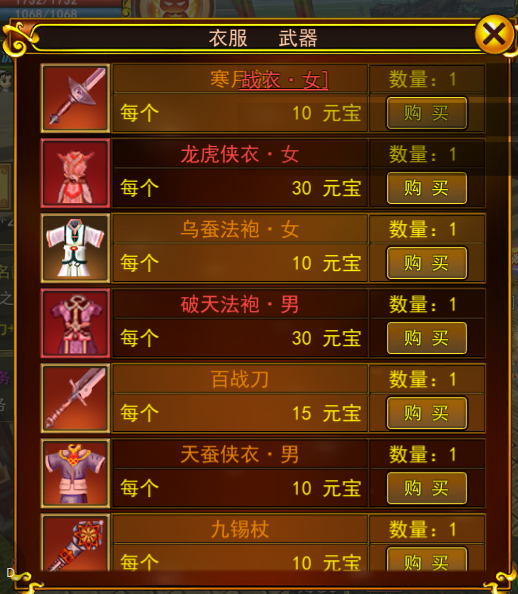Select the white 乌蚕法袍·女 robe icon
The height and width of the screenshot is (594, 518).
pyautogui.click(x=75, y=248)
